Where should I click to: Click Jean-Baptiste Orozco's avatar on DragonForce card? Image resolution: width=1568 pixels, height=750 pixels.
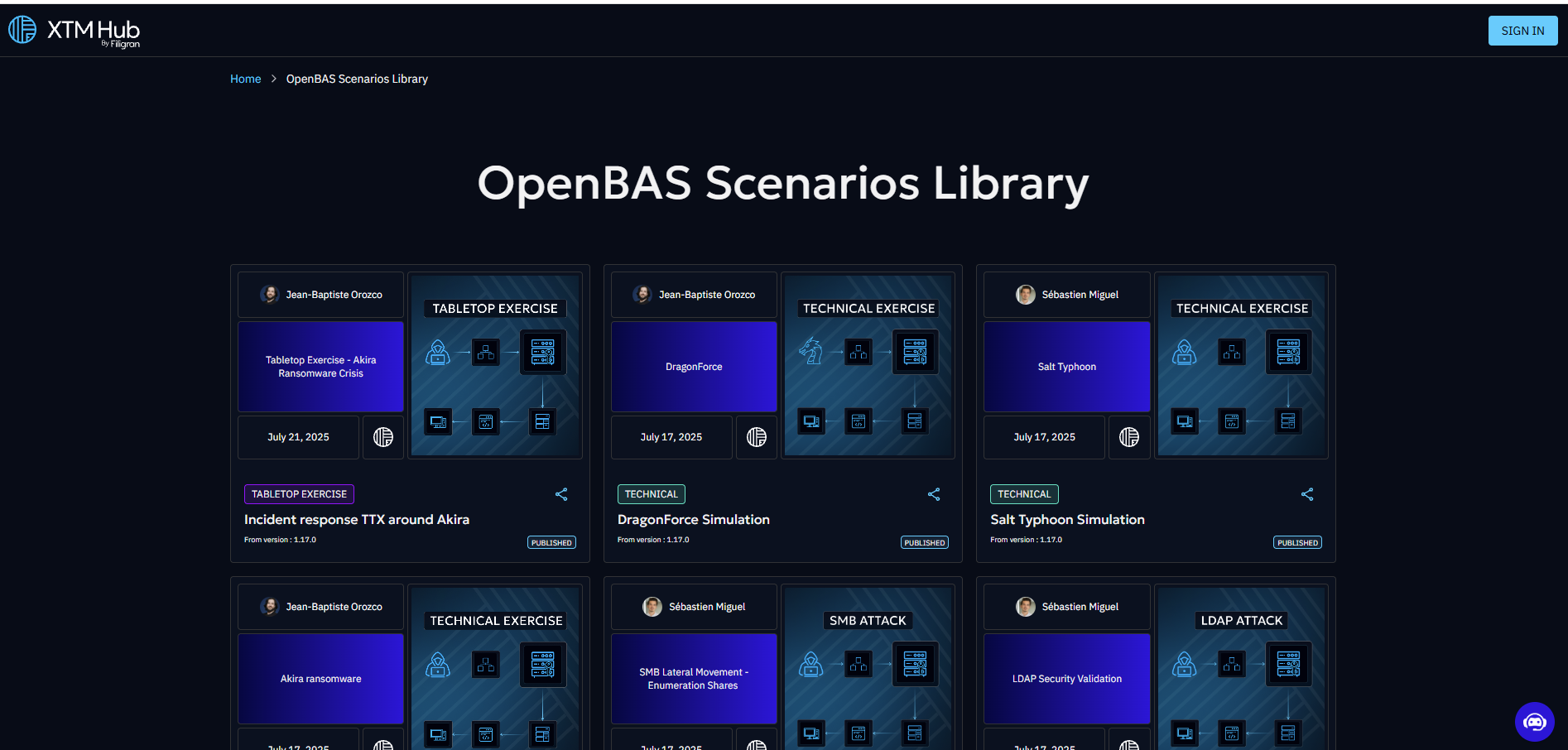click(x=642, y=295)
